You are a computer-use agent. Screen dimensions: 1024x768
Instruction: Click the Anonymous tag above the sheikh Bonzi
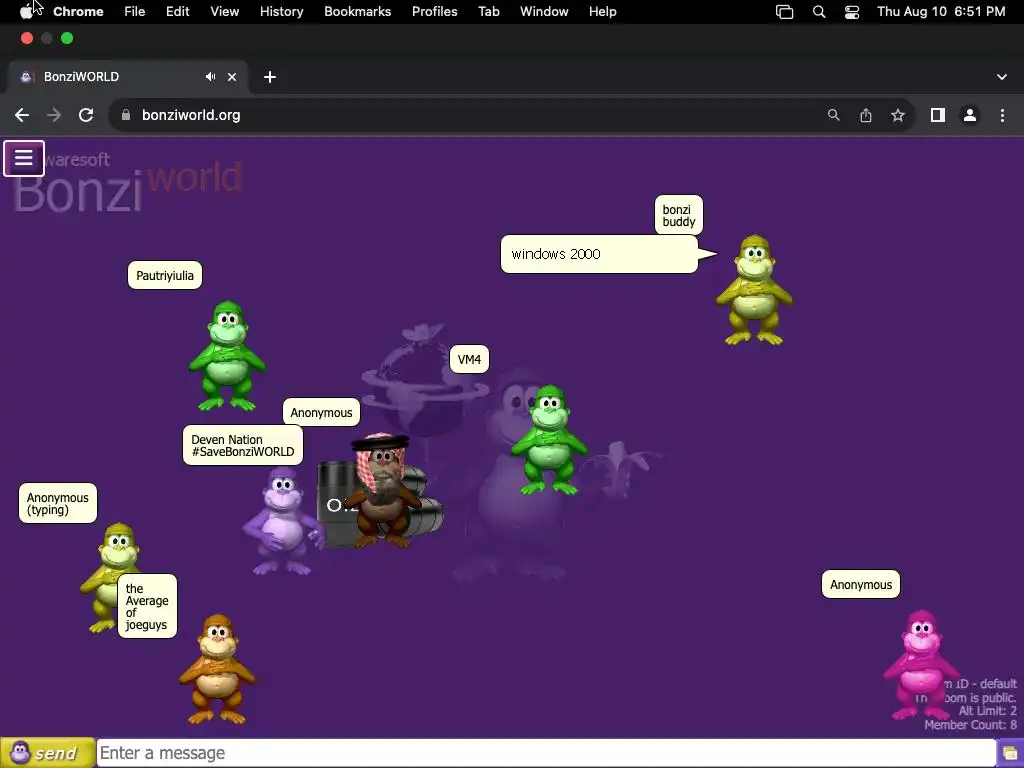[x=321, y=413]
